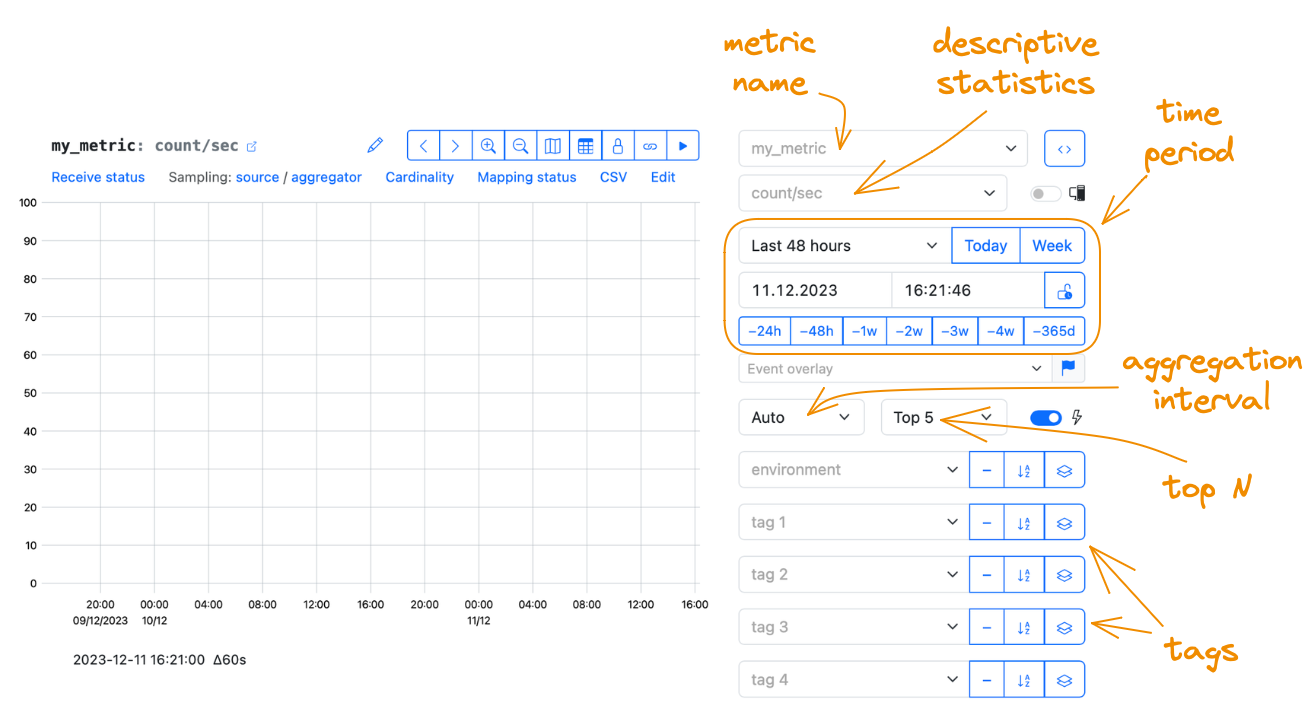Click the 11.12.2023 date field
Viewport: 1316px width, 717px height.
(x=815, y=291)
